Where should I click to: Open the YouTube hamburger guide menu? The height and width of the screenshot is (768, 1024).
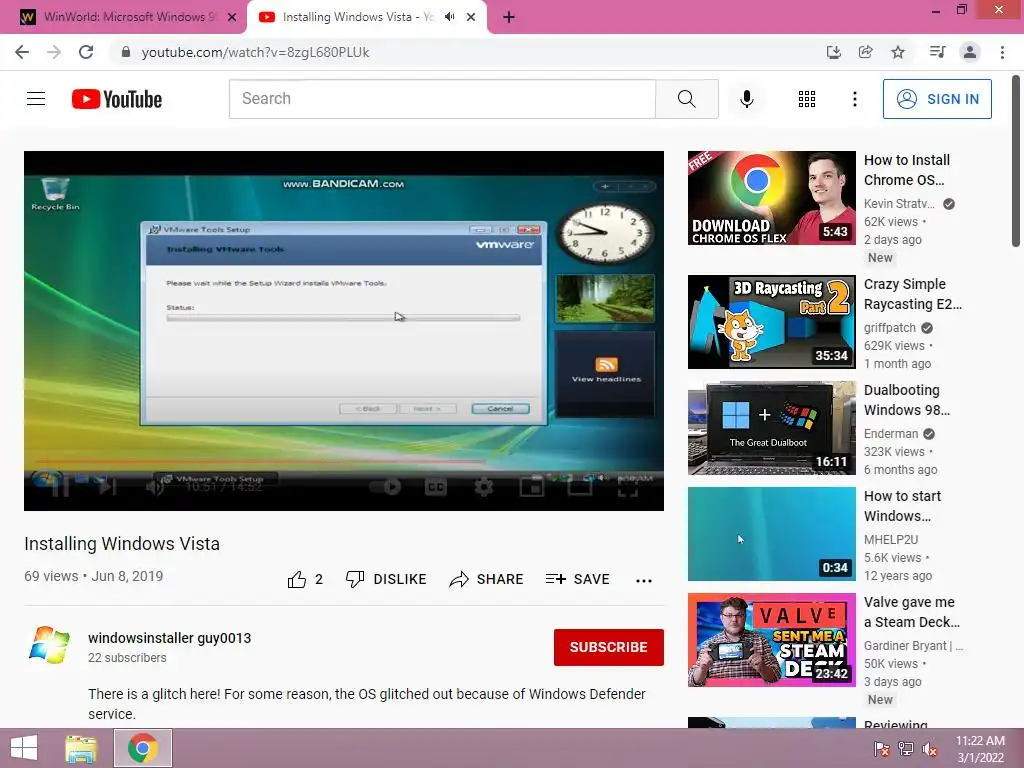[36, 99]
